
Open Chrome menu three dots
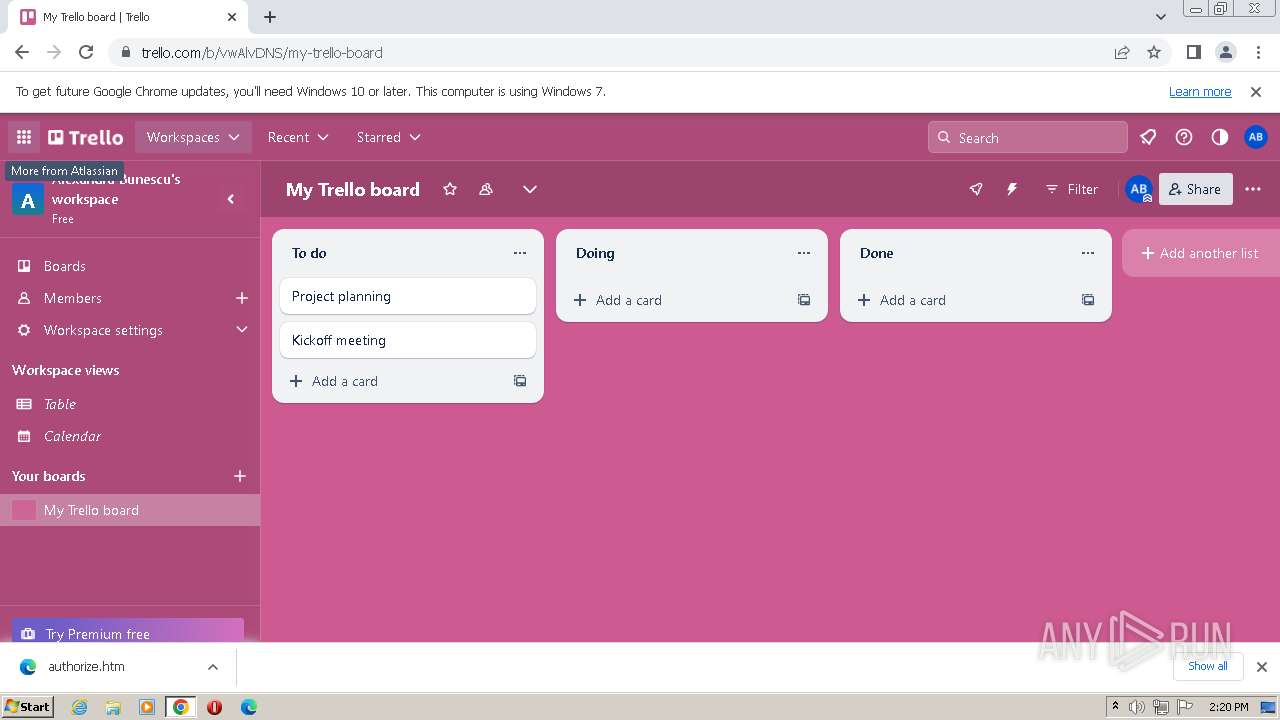point(1257,52)
